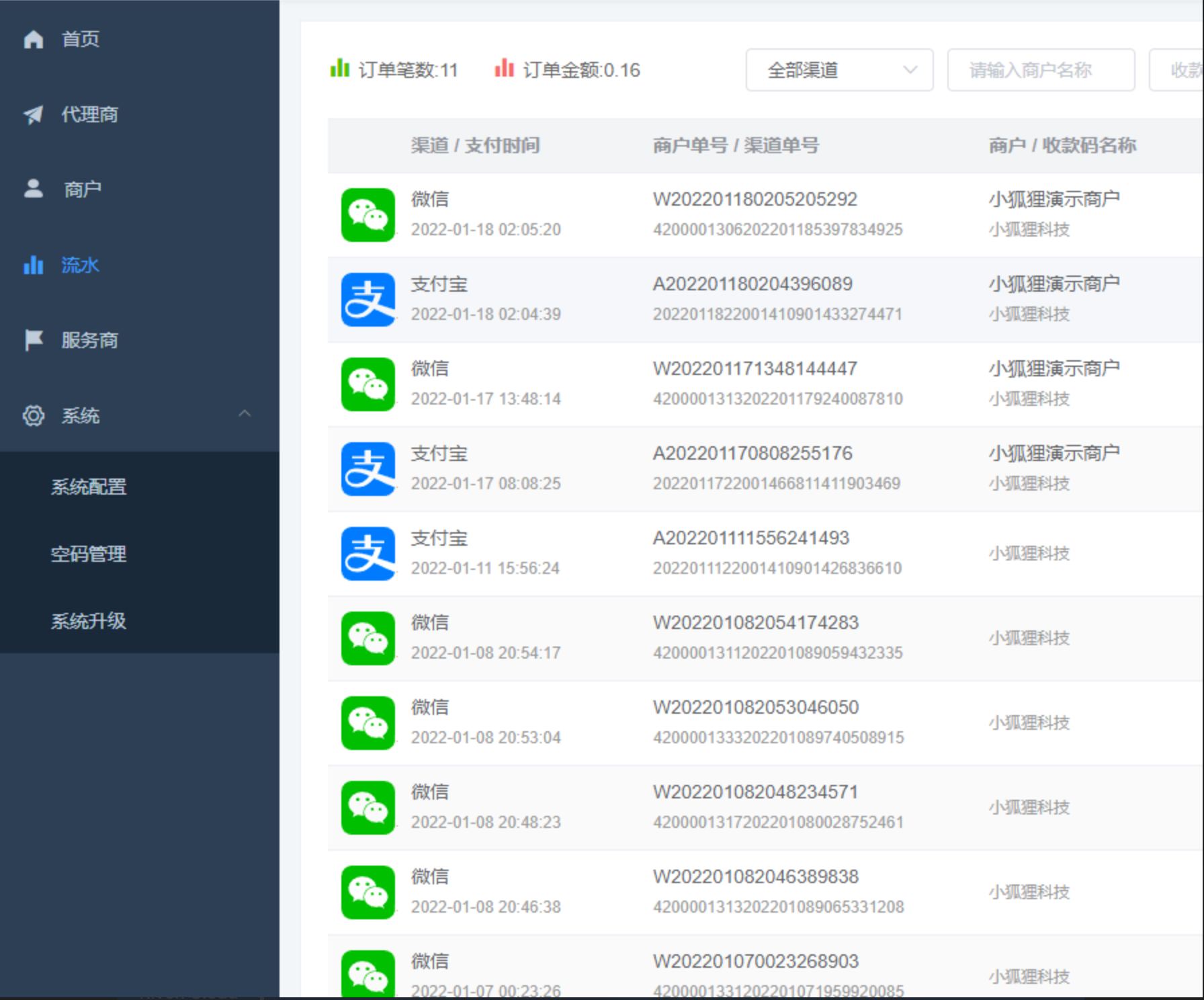Click the bar chart icon for 流水

tap(33, 265)
